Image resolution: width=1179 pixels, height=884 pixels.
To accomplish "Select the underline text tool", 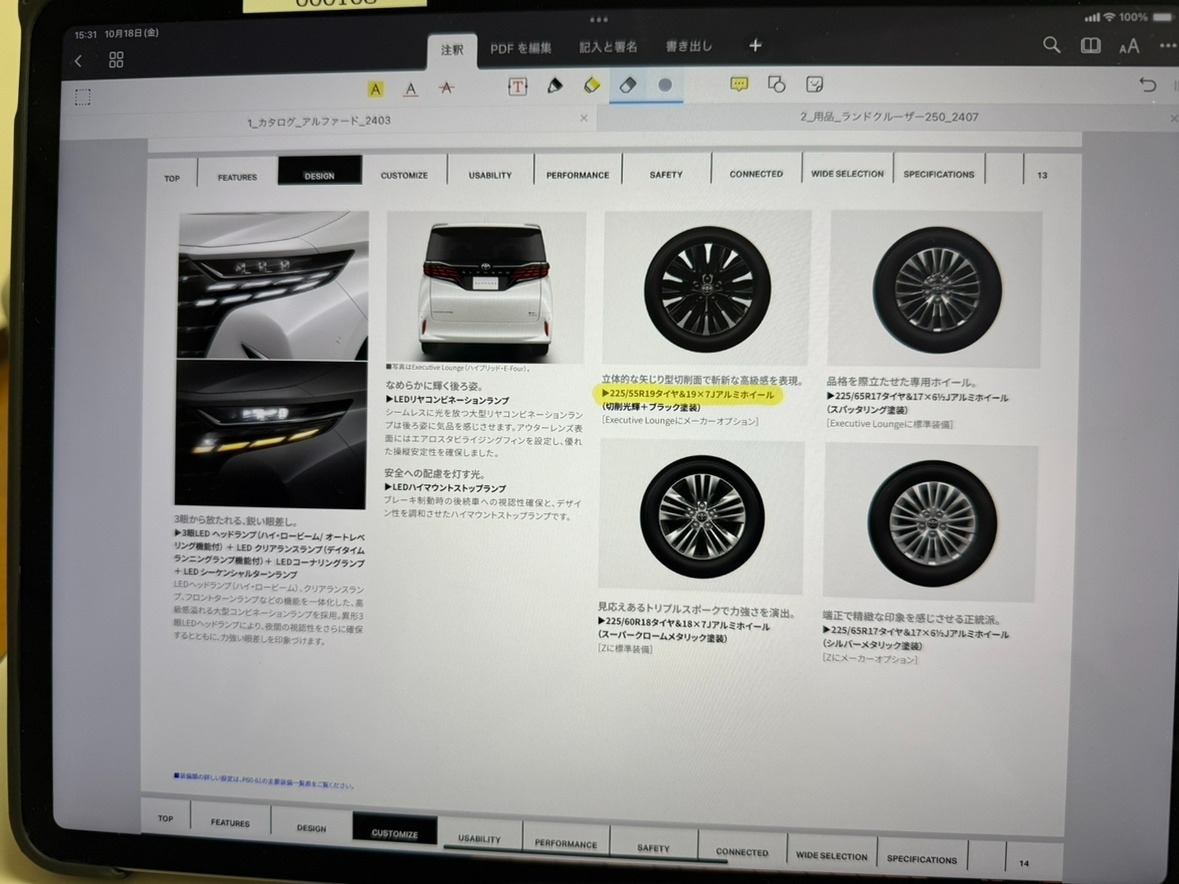I will (x=411, y=89).
